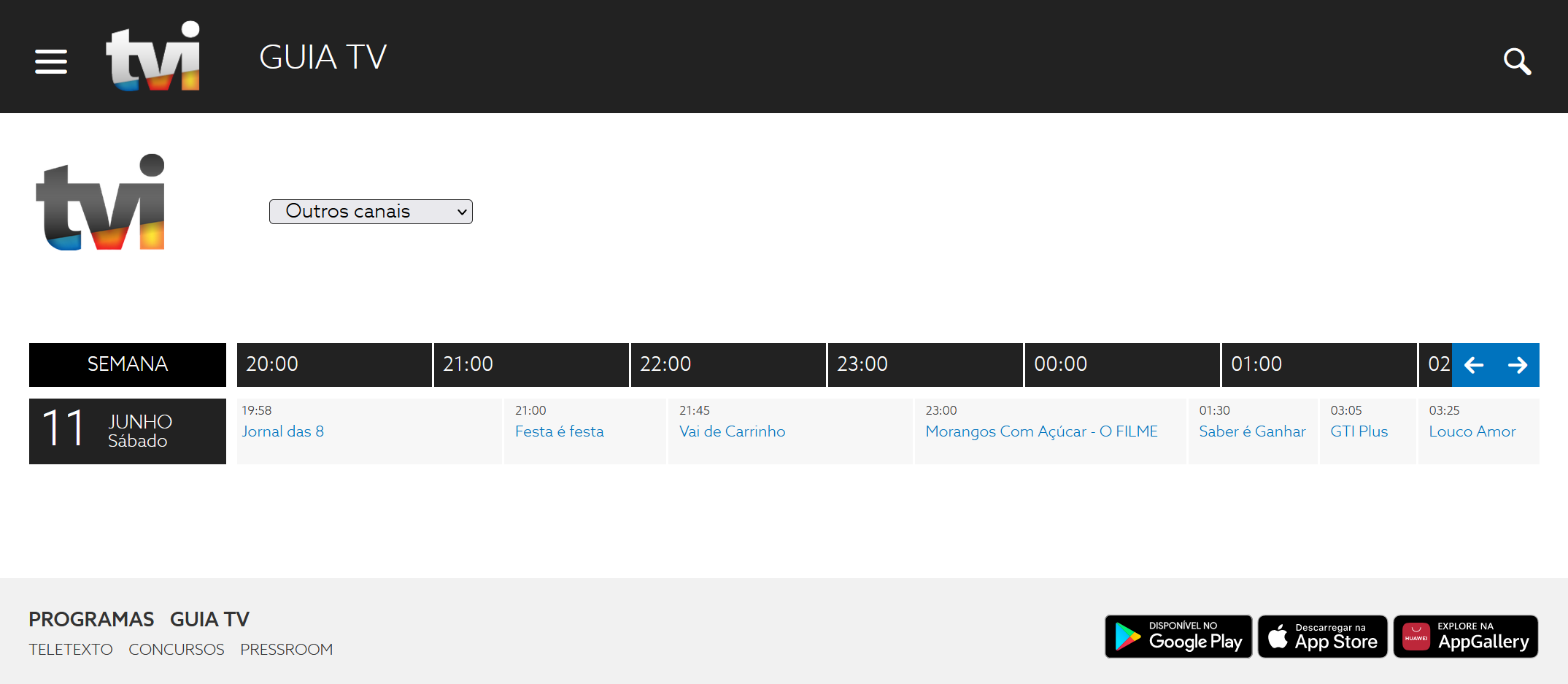Open the search magnifier icon
Image resolution: width=1568 pixels, height=684 pixels.
tap(1517, 61)
